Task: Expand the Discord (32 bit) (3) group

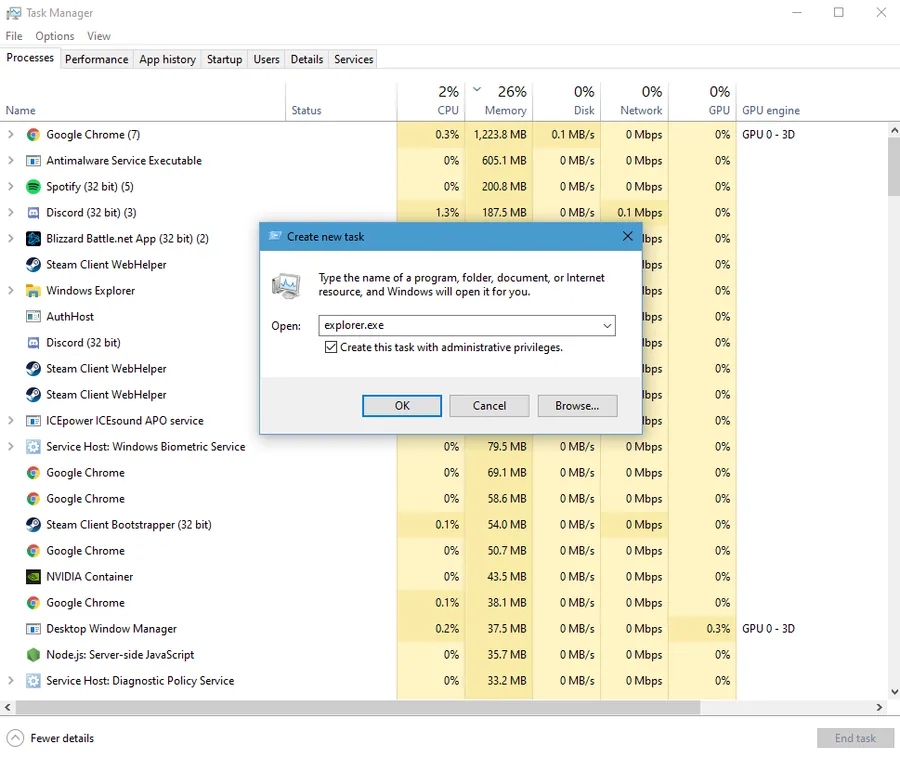Action: pyautogui.click(x=10, y=212)
